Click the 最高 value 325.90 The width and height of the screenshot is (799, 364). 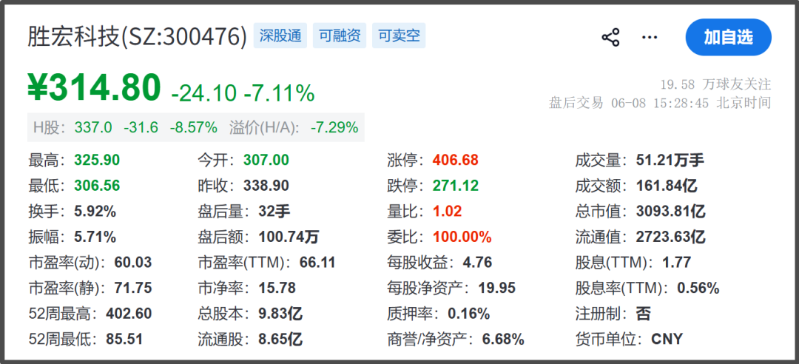click(97, 161)
